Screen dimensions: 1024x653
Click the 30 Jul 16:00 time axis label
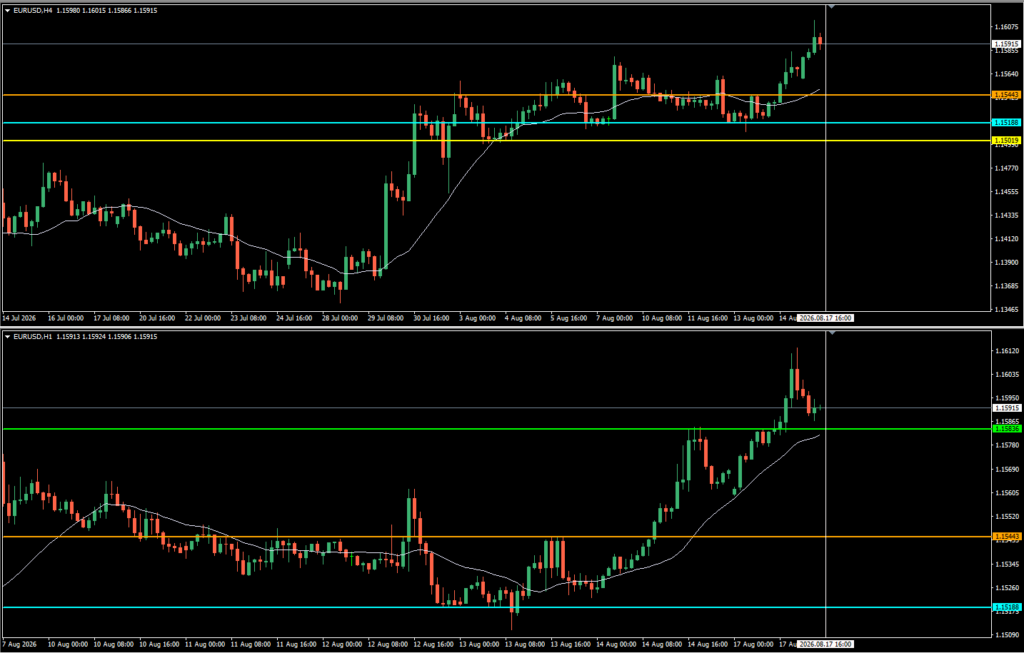(431, 318)
